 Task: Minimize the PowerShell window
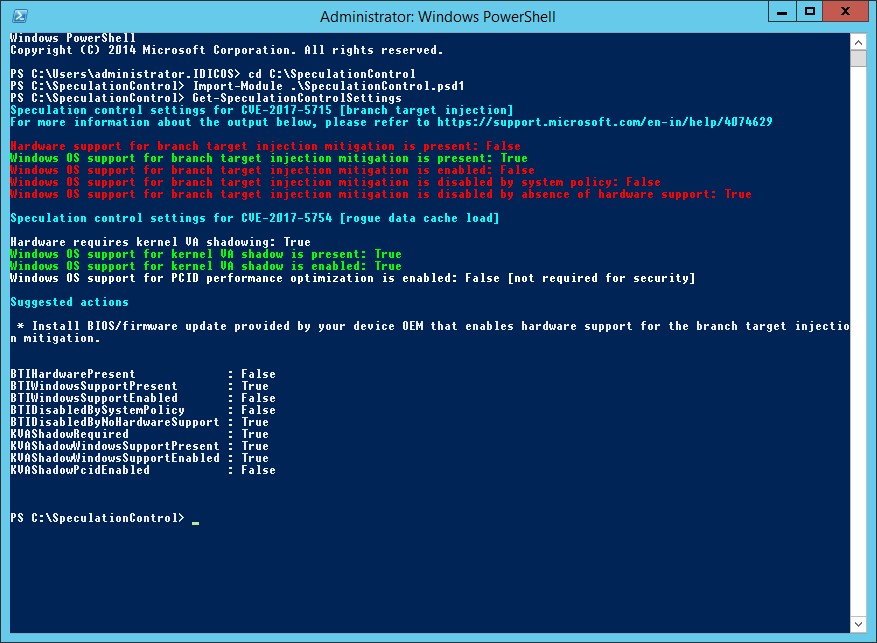(x=782, y=12)
